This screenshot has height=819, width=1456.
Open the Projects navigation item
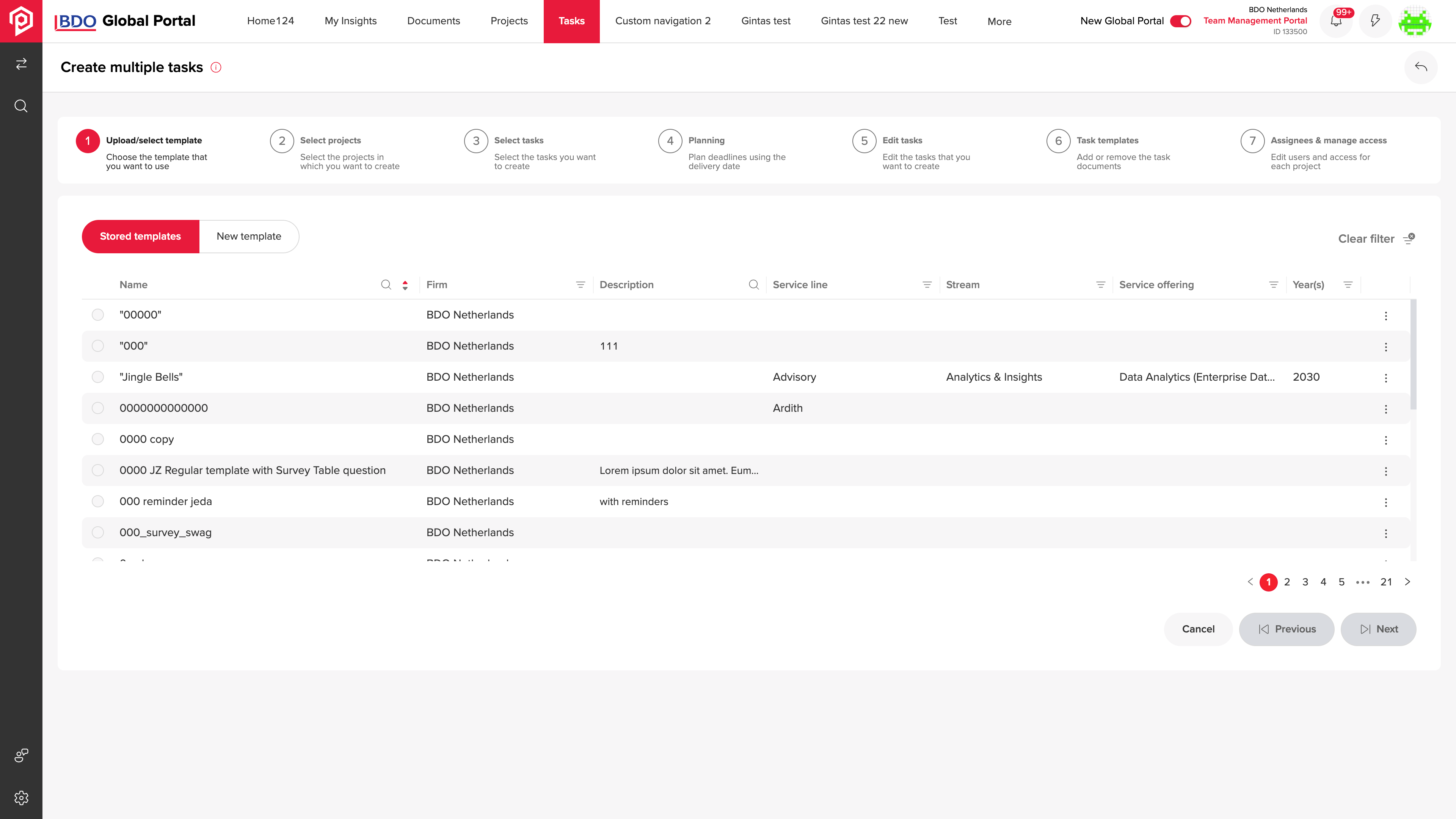tap(509, 21)
